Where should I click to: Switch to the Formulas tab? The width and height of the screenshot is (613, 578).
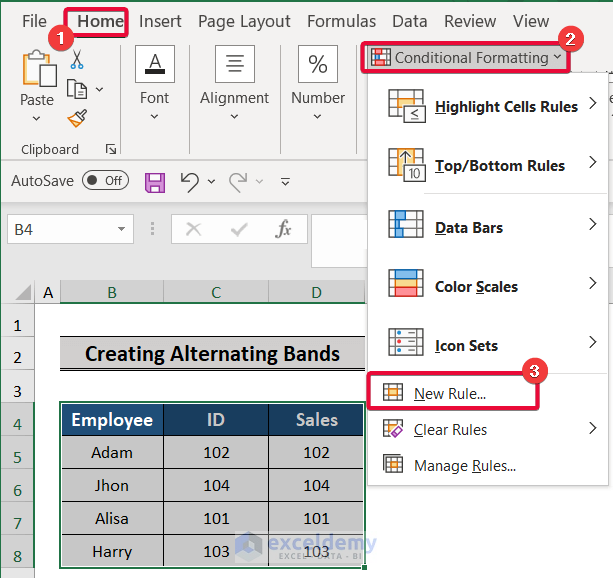click(341, 21)
